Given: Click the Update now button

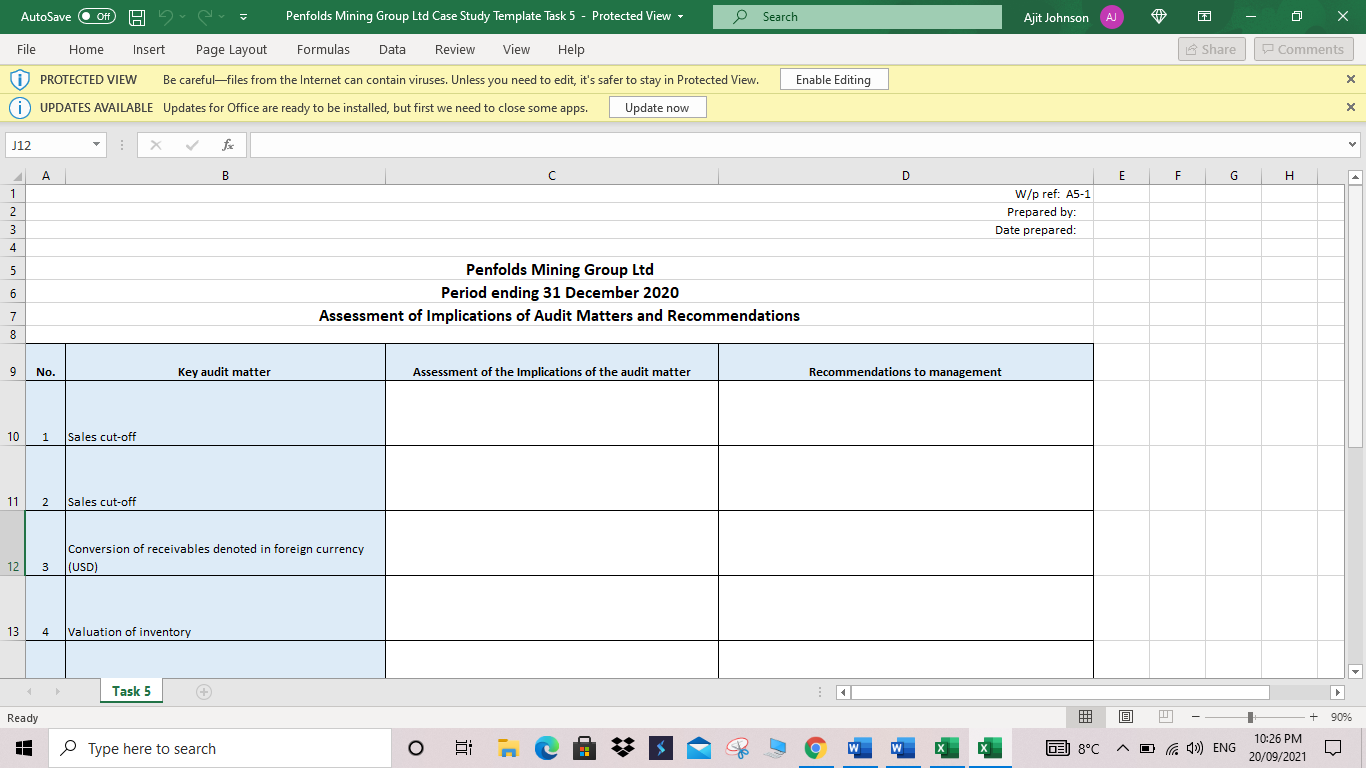Looking at the screenshot, I should [657, 107].
